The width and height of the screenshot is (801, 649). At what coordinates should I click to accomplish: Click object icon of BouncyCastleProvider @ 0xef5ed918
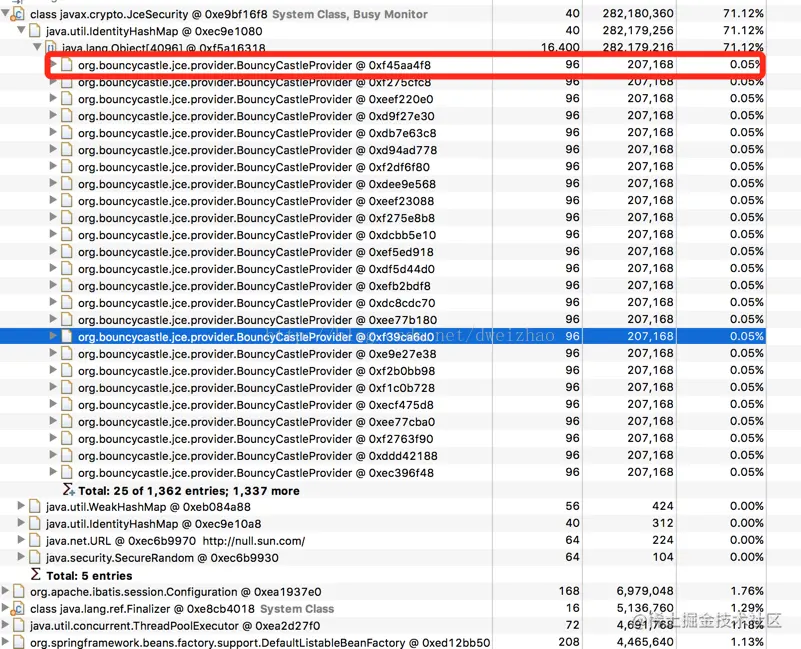point(66,251)
